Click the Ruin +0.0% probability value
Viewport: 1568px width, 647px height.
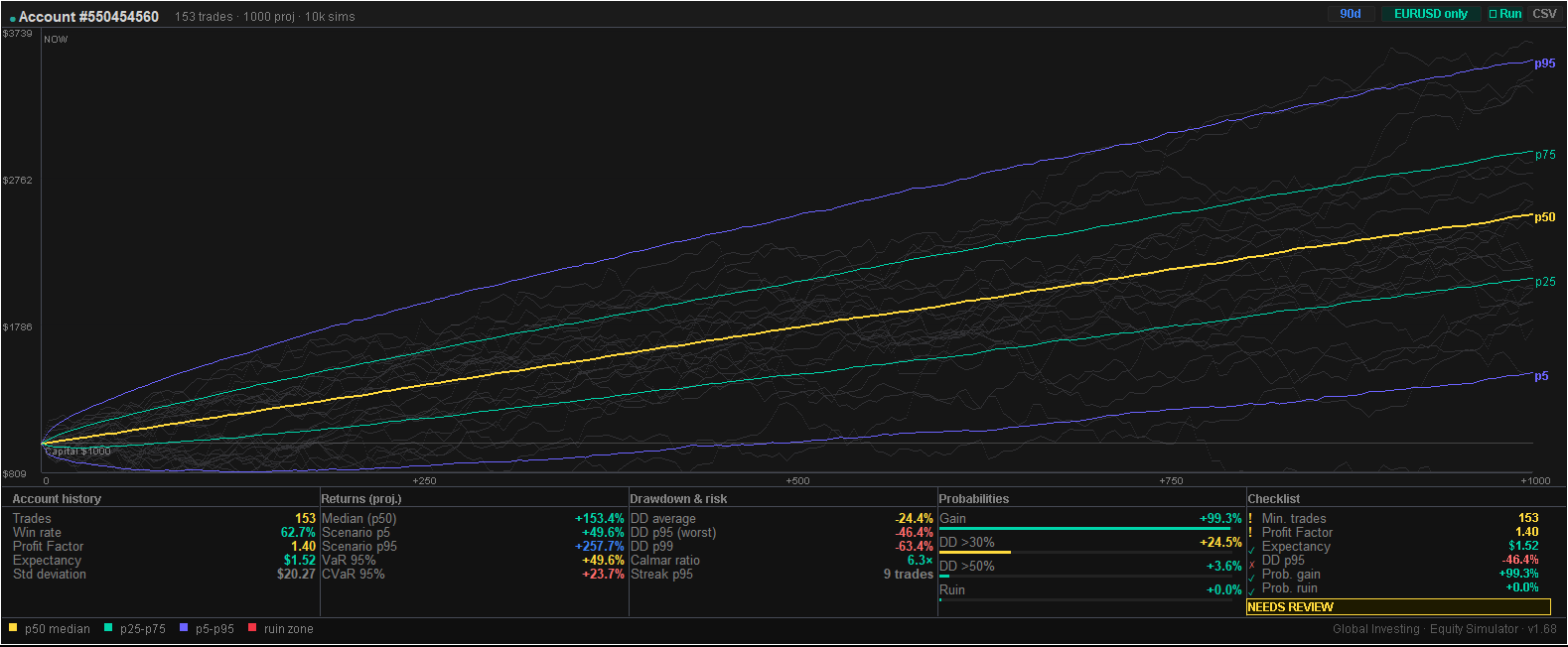click(1224, 590)
